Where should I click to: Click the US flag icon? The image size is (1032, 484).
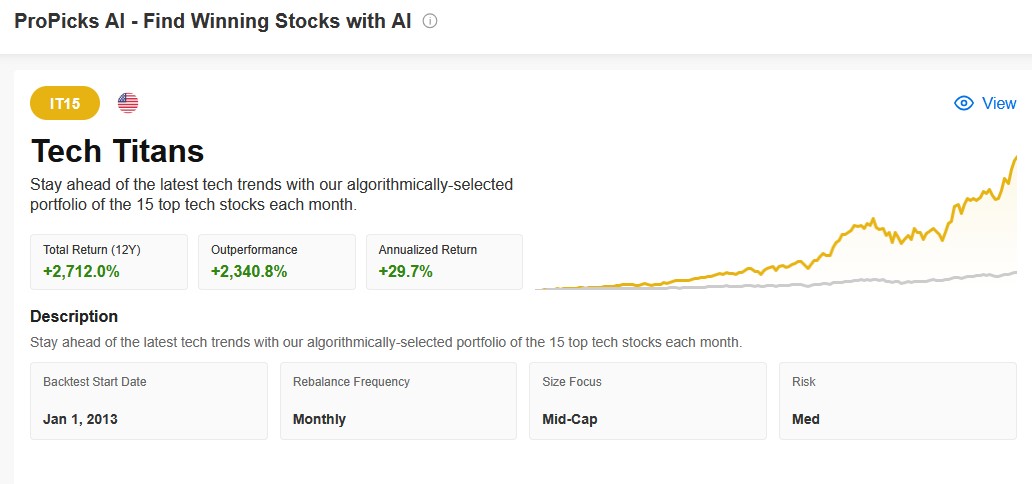click(128, 102)
